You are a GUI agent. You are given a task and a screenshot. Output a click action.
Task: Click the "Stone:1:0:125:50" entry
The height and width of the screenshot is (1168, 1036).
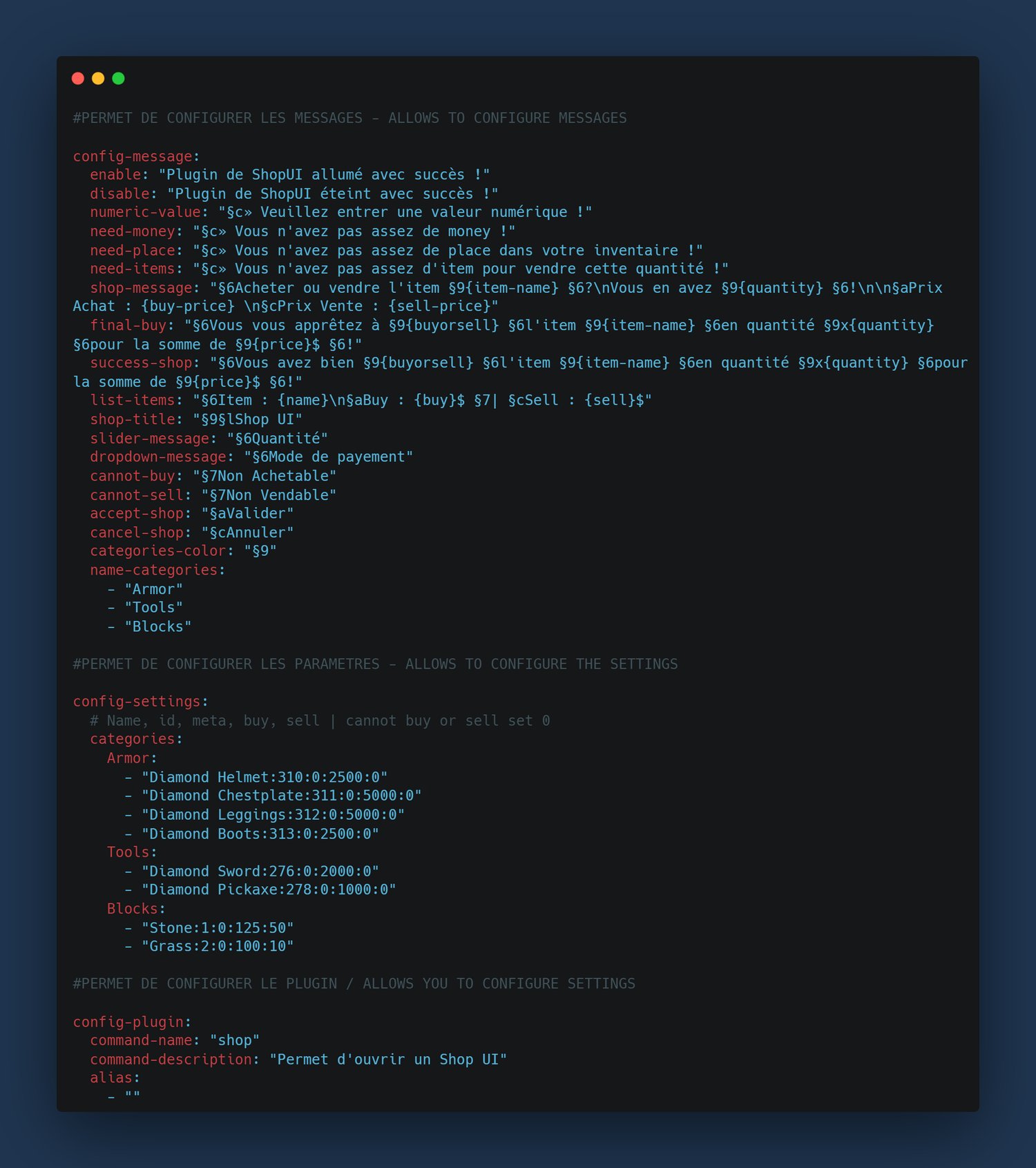tap(218, 928)
